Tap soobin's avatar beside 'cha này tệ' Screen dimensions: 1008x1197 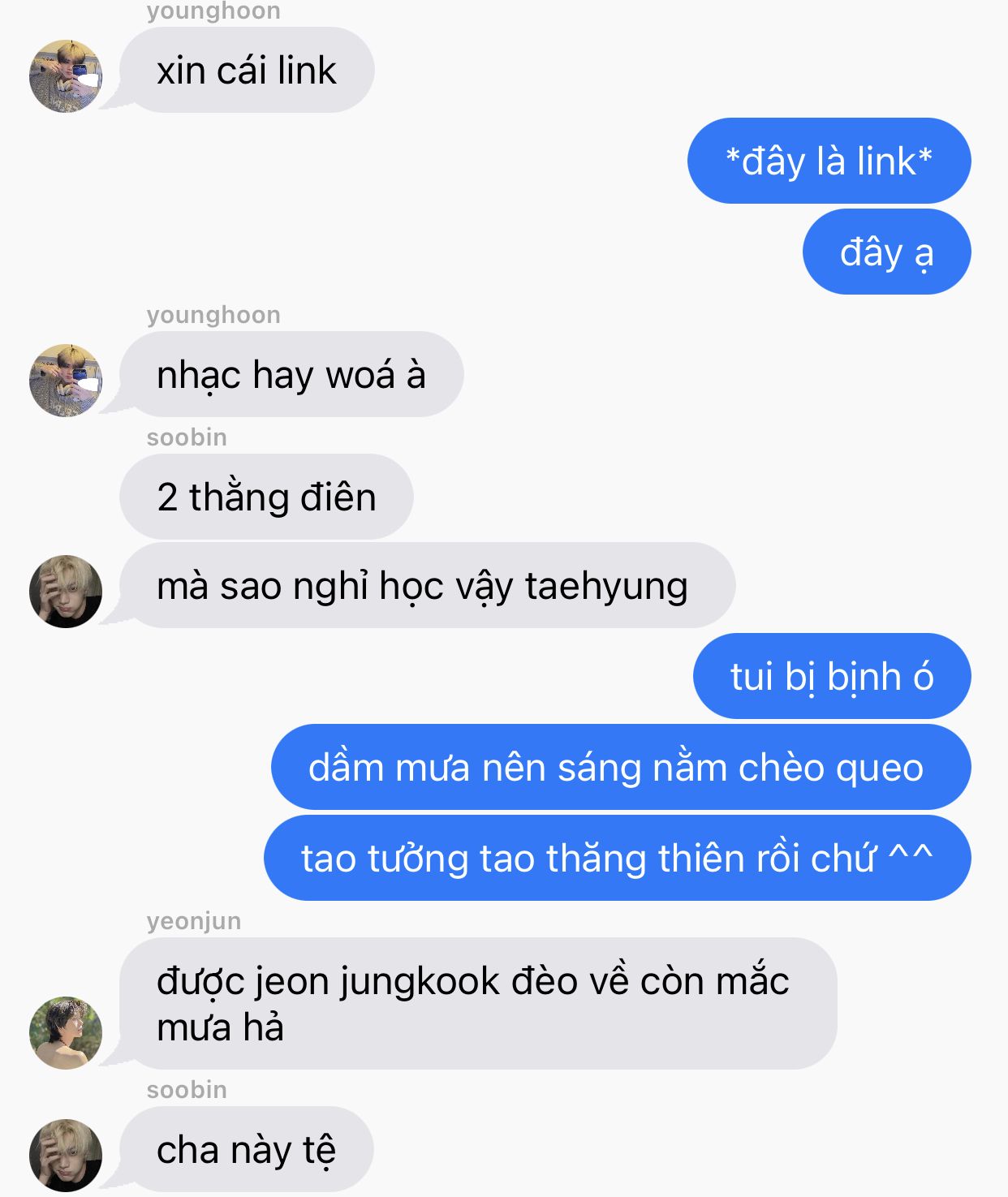point(66,1155)
